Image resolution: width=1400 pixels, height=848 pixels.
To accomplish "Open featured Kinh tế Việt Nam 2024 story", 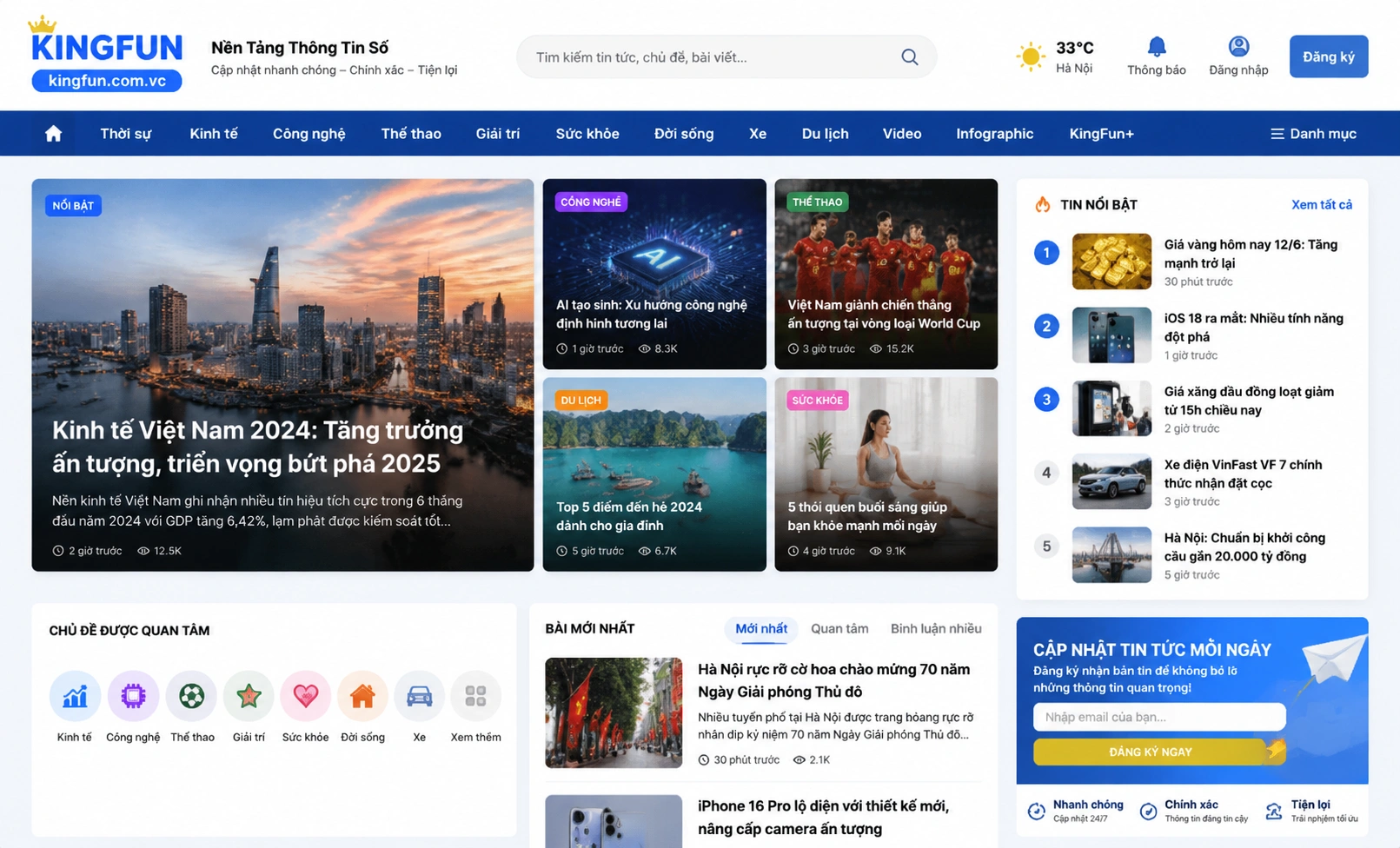I will (282, 374).
